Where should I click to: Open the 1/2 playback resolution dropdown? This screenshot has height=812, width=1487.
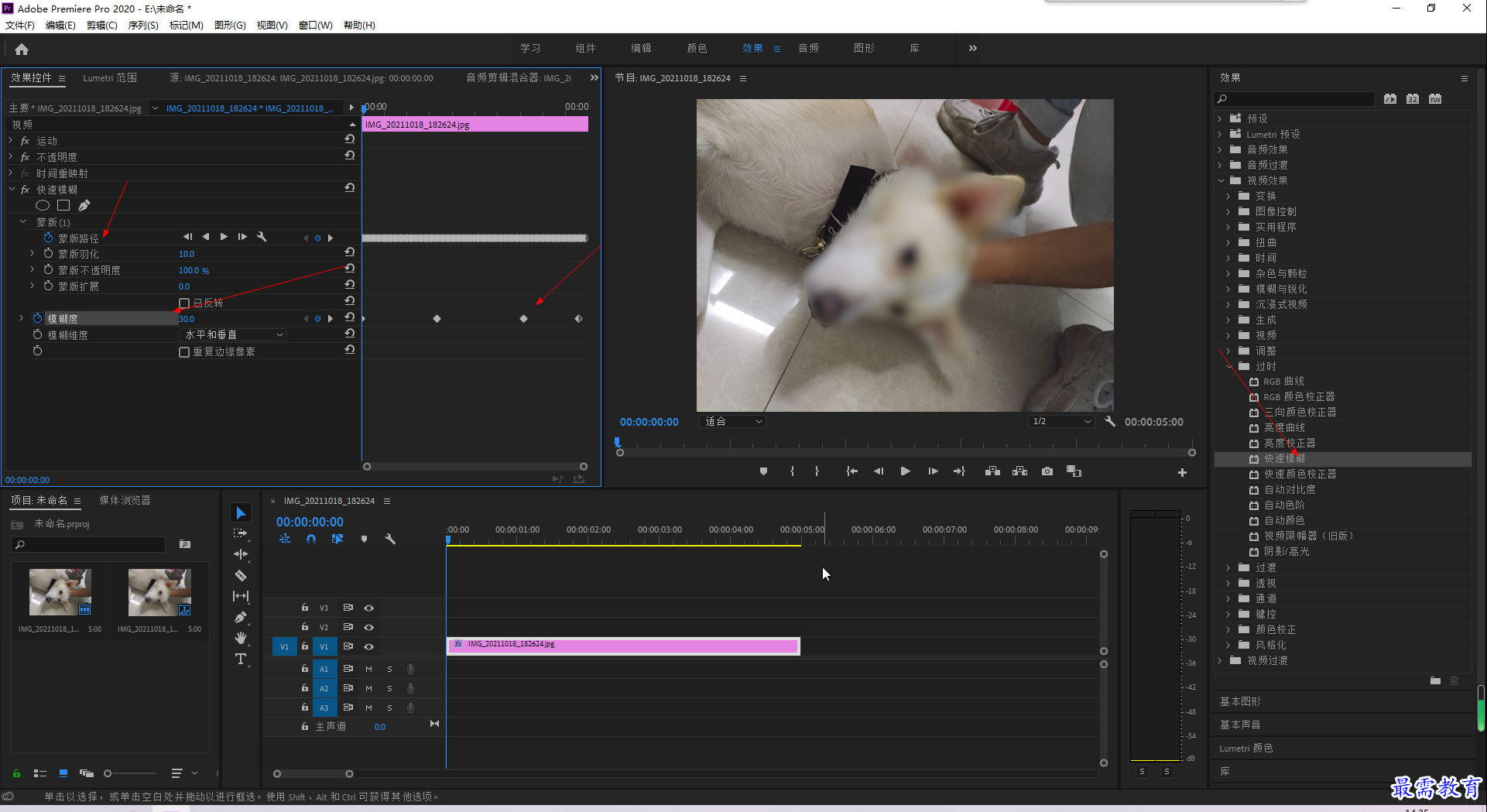pos(1061,422)
